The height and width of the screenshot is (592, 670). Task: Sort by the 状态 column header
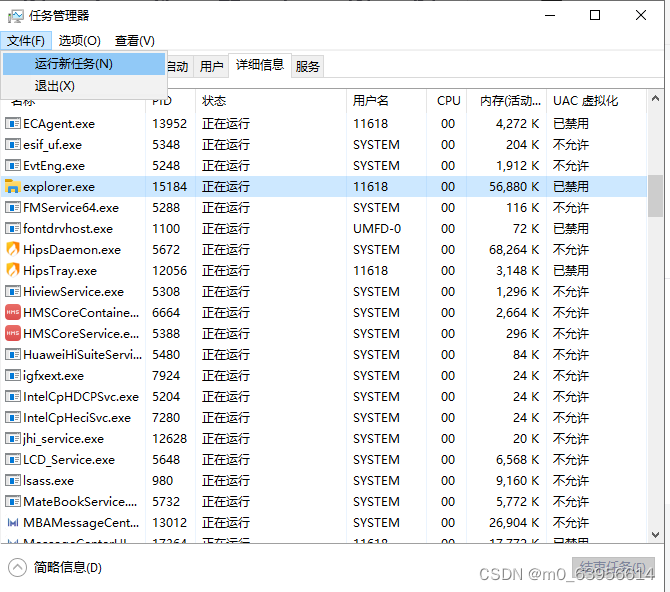270,101
